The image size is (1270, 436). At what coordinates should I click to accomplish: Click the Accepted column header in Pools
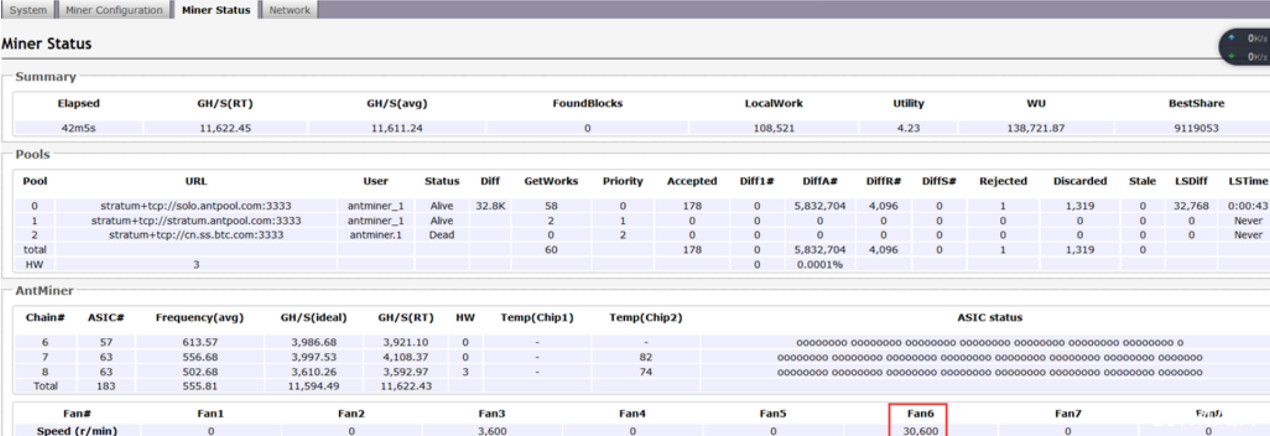coord(692,181)
